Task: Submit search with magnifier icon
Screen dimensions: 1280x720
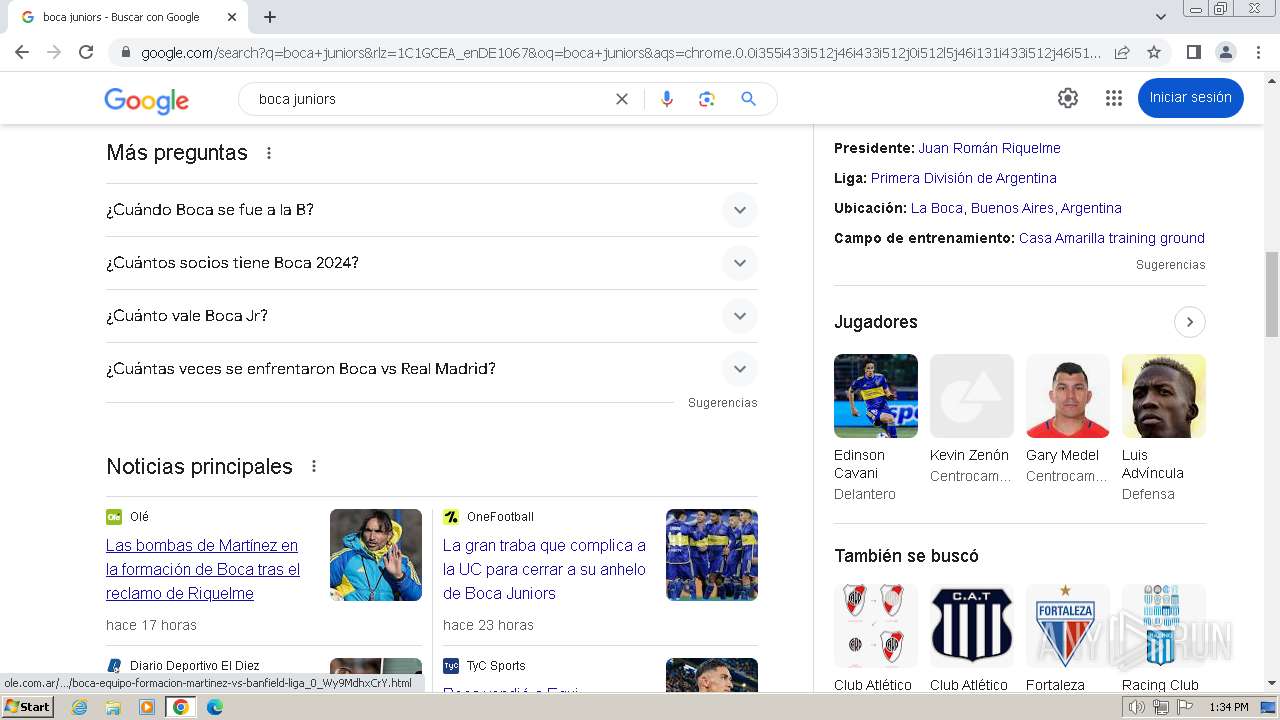Action: point(748,99)
